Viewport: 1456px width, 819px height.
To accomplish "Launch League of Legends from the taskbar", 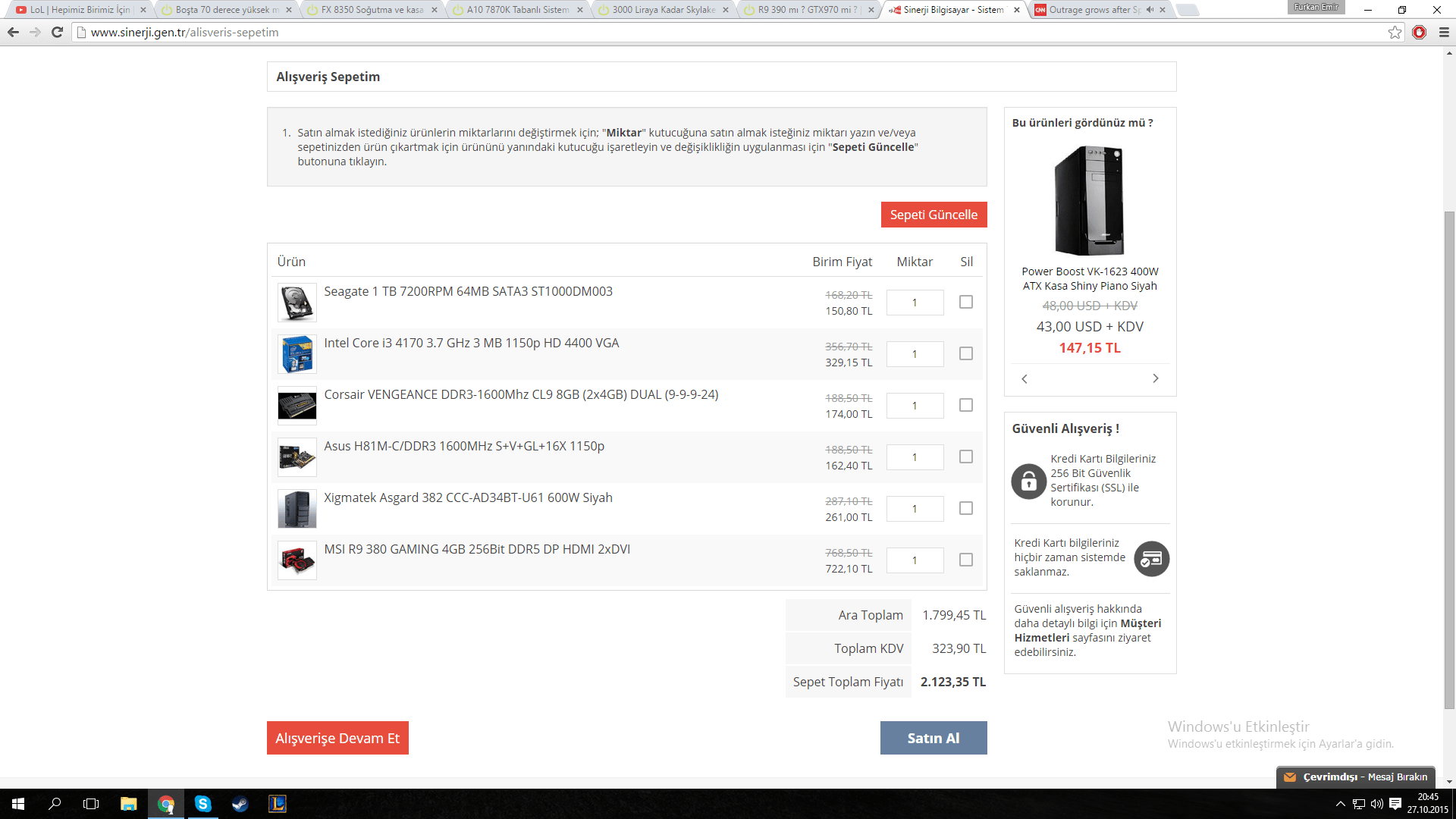I will click(278, 804).
